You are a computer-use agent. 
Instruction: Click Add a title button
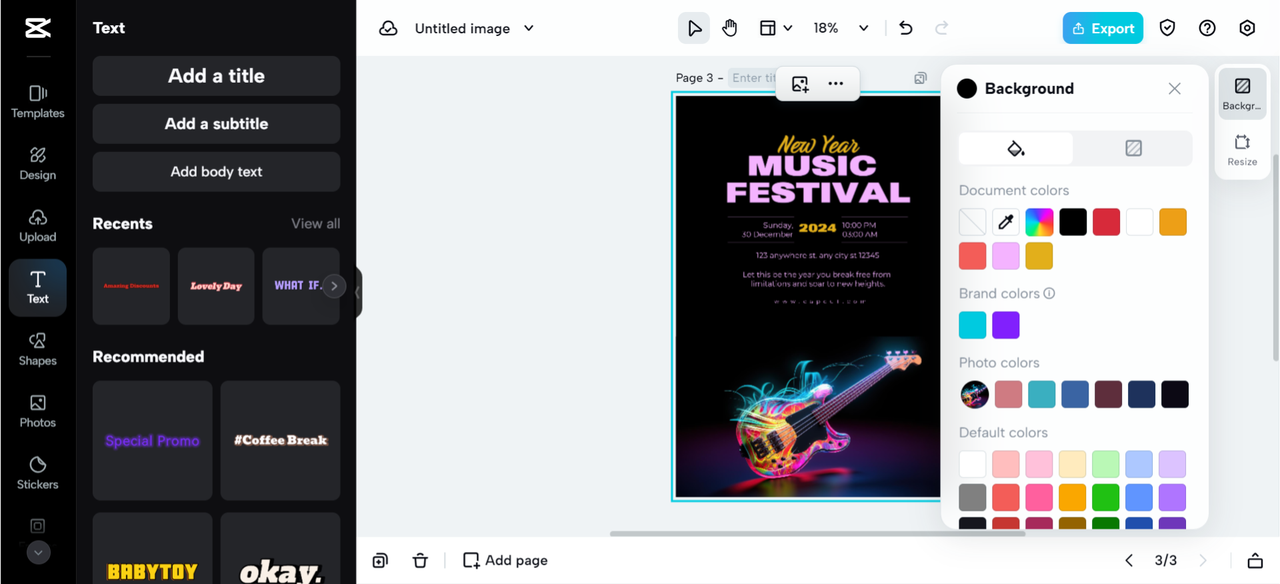click(x=216, y=76)
